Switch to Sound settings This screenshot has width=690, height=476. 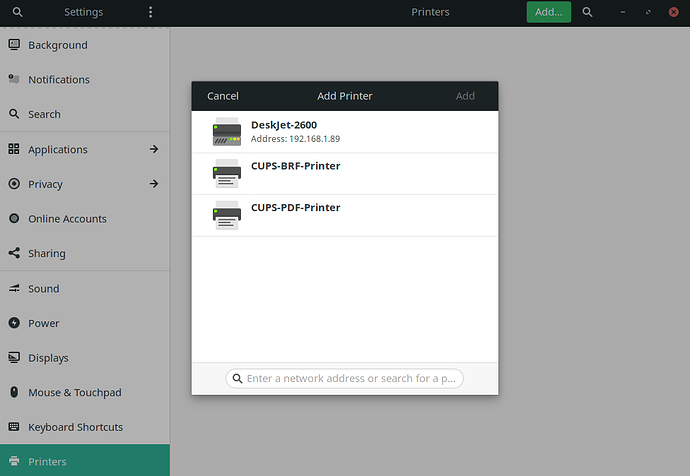[84, 288]
